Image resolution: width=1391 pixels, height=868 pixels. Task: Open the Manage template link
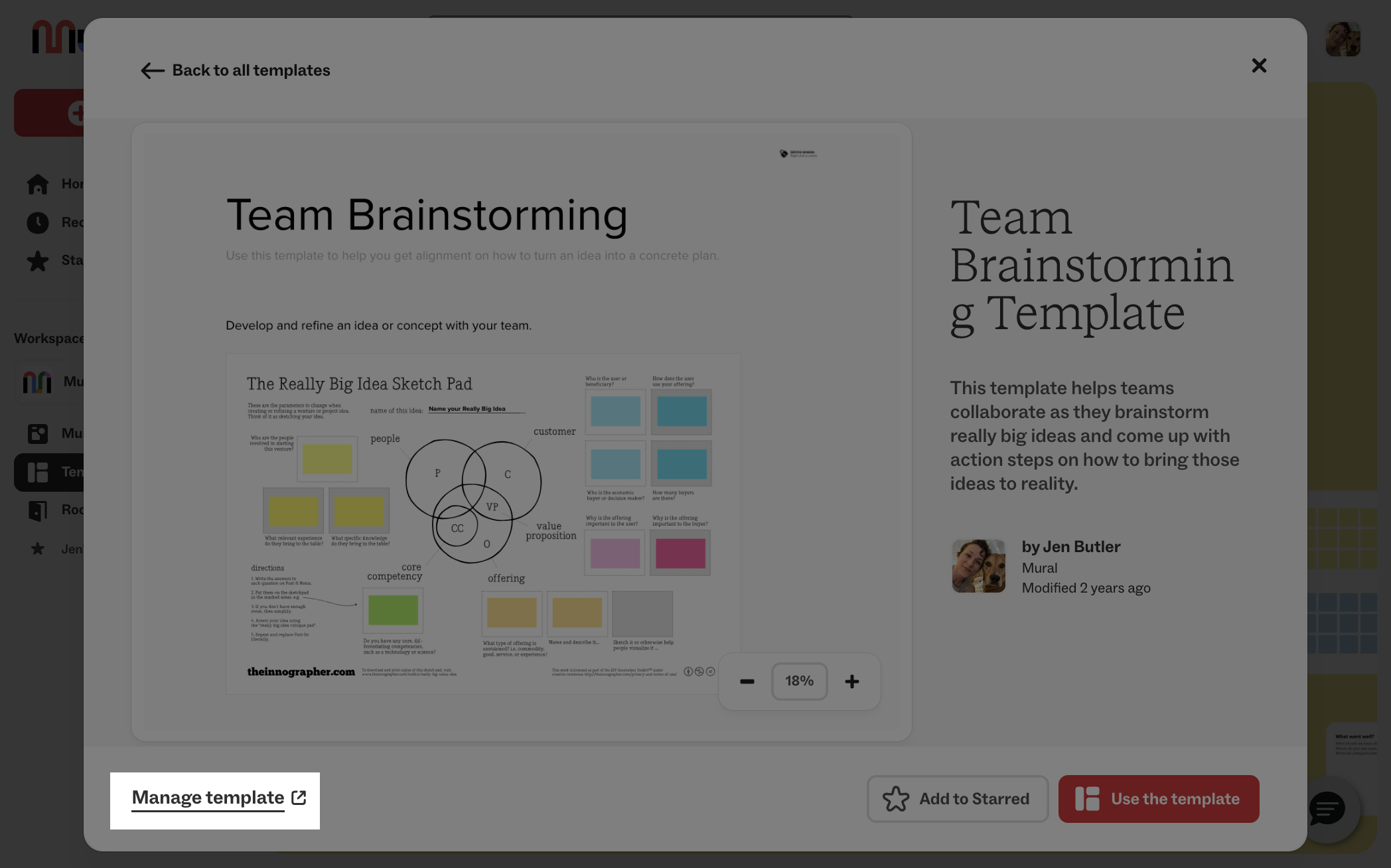tap(219, 798)
